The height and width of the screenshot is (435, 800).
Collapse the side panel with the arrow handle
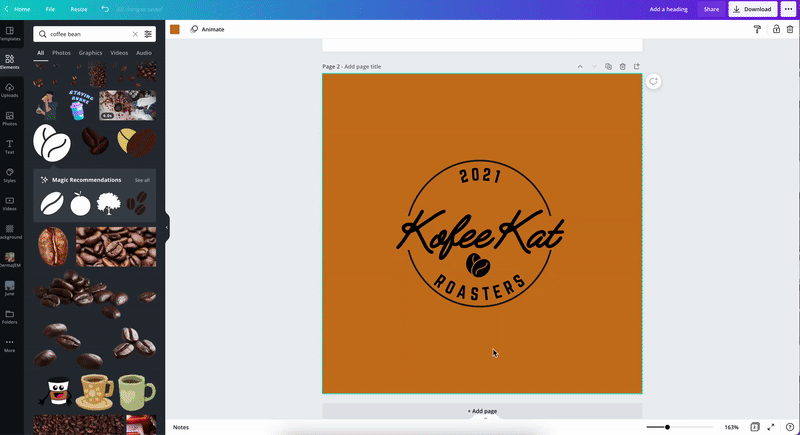pos(167,228)
